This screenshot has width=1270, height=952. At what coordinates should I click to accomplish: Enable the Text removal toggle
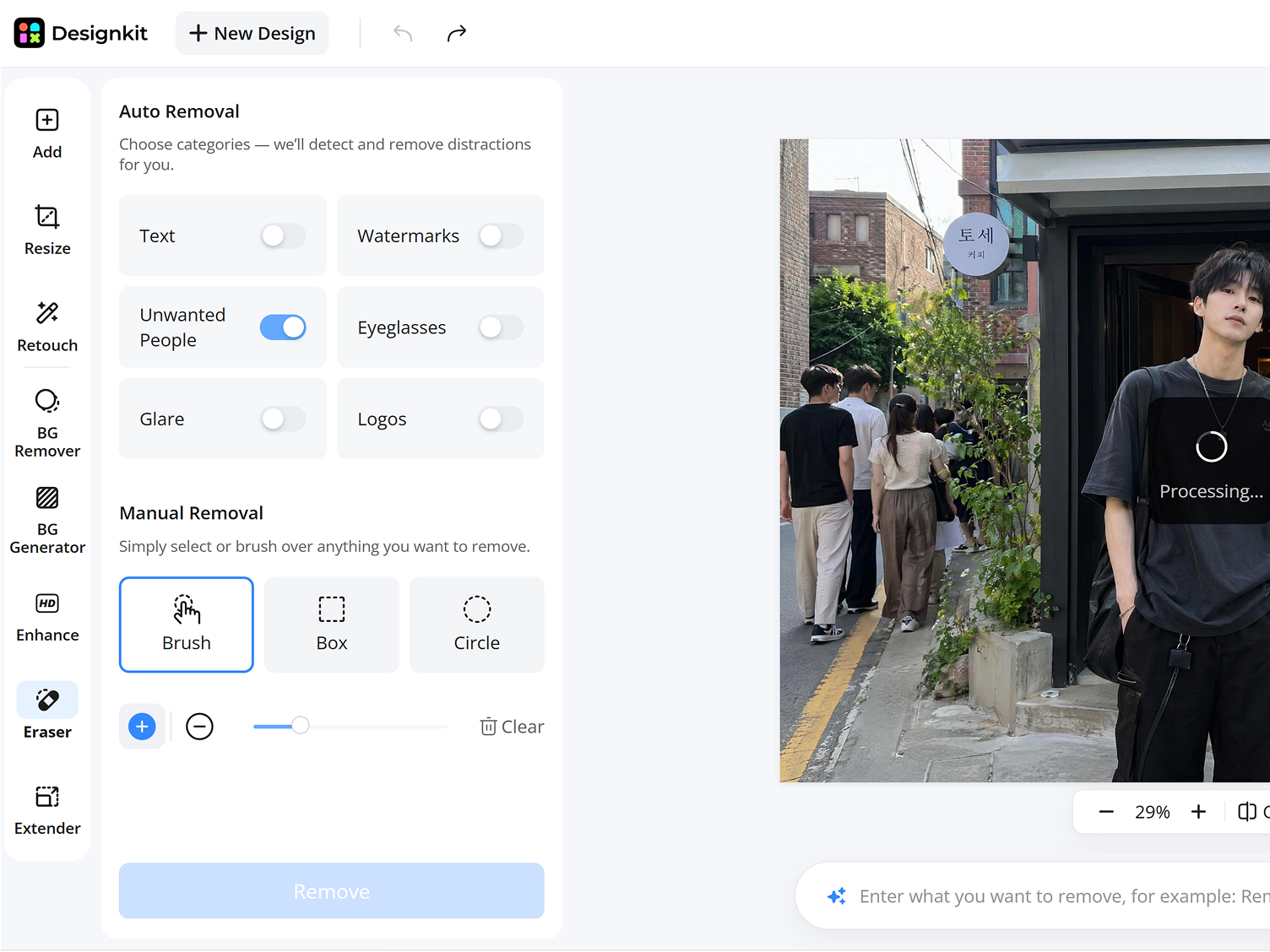click(283, 235)
